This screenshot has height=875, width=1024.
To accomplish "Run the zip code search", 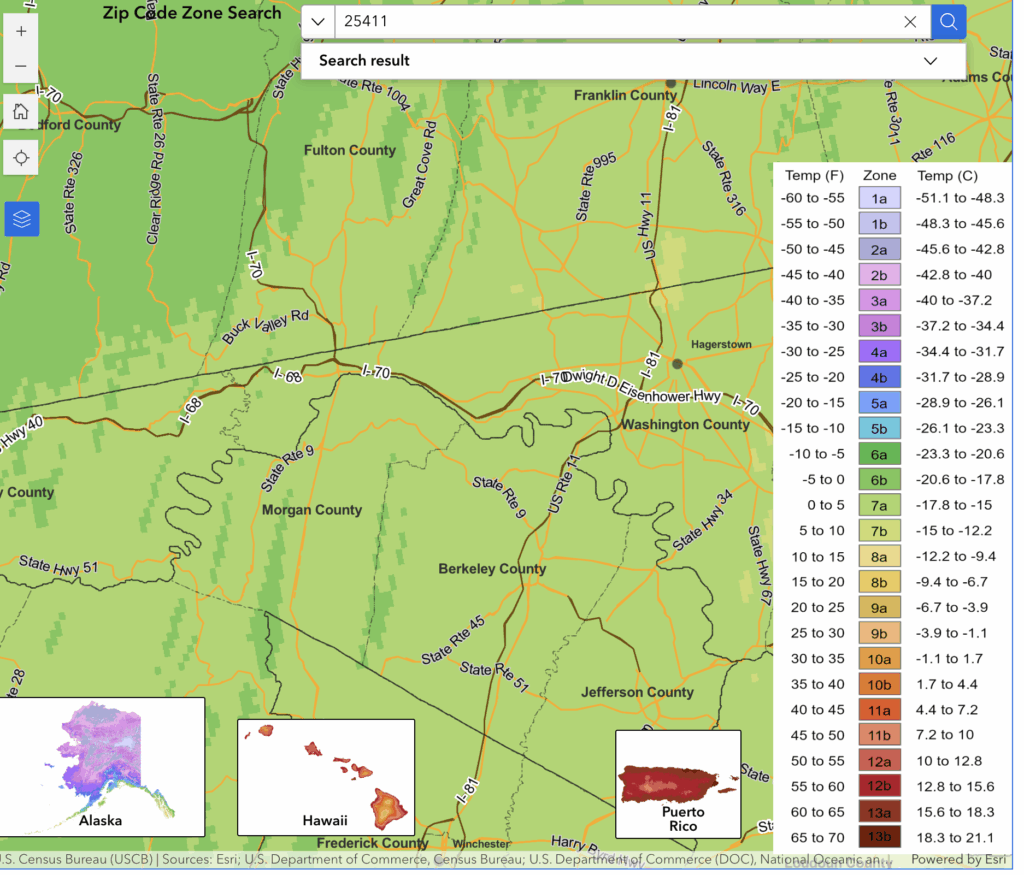I will click(x=948, y=21).
